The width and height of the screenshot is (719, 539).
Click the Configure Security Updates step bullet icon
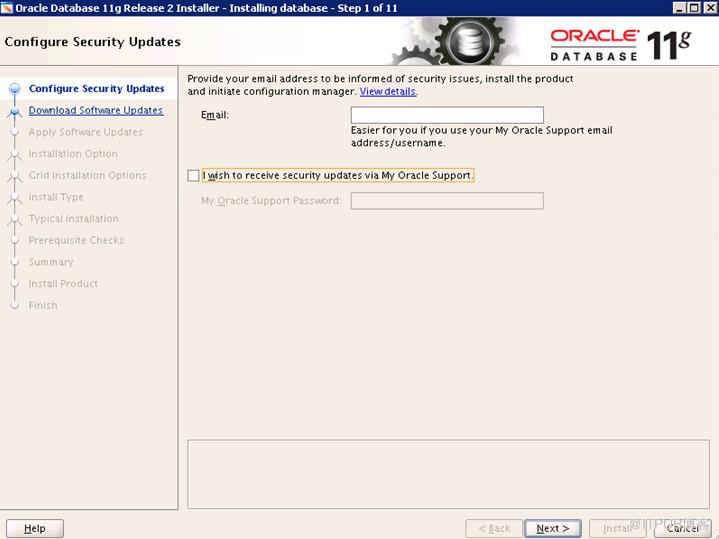coord(15,89)
